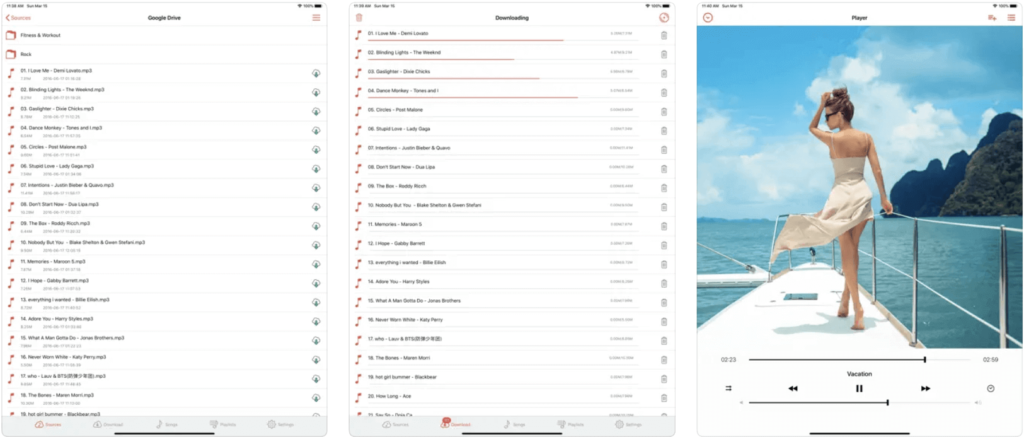Open the menu icon in Google Drive header
The width and height of the screenshot is (1024, 437).
316,18
